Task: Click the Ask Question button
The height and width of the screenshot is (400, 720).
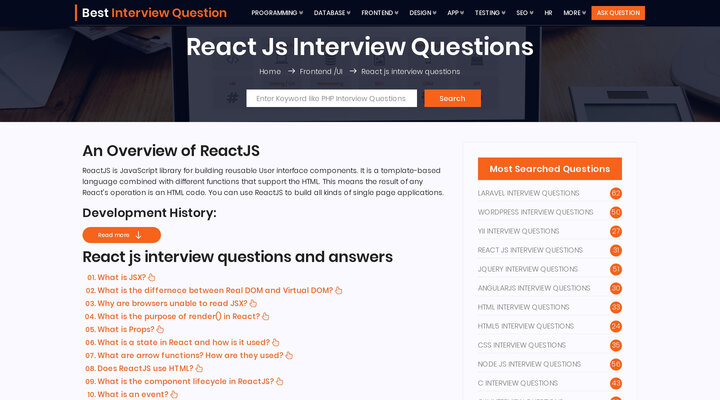Action: (618, 13)
